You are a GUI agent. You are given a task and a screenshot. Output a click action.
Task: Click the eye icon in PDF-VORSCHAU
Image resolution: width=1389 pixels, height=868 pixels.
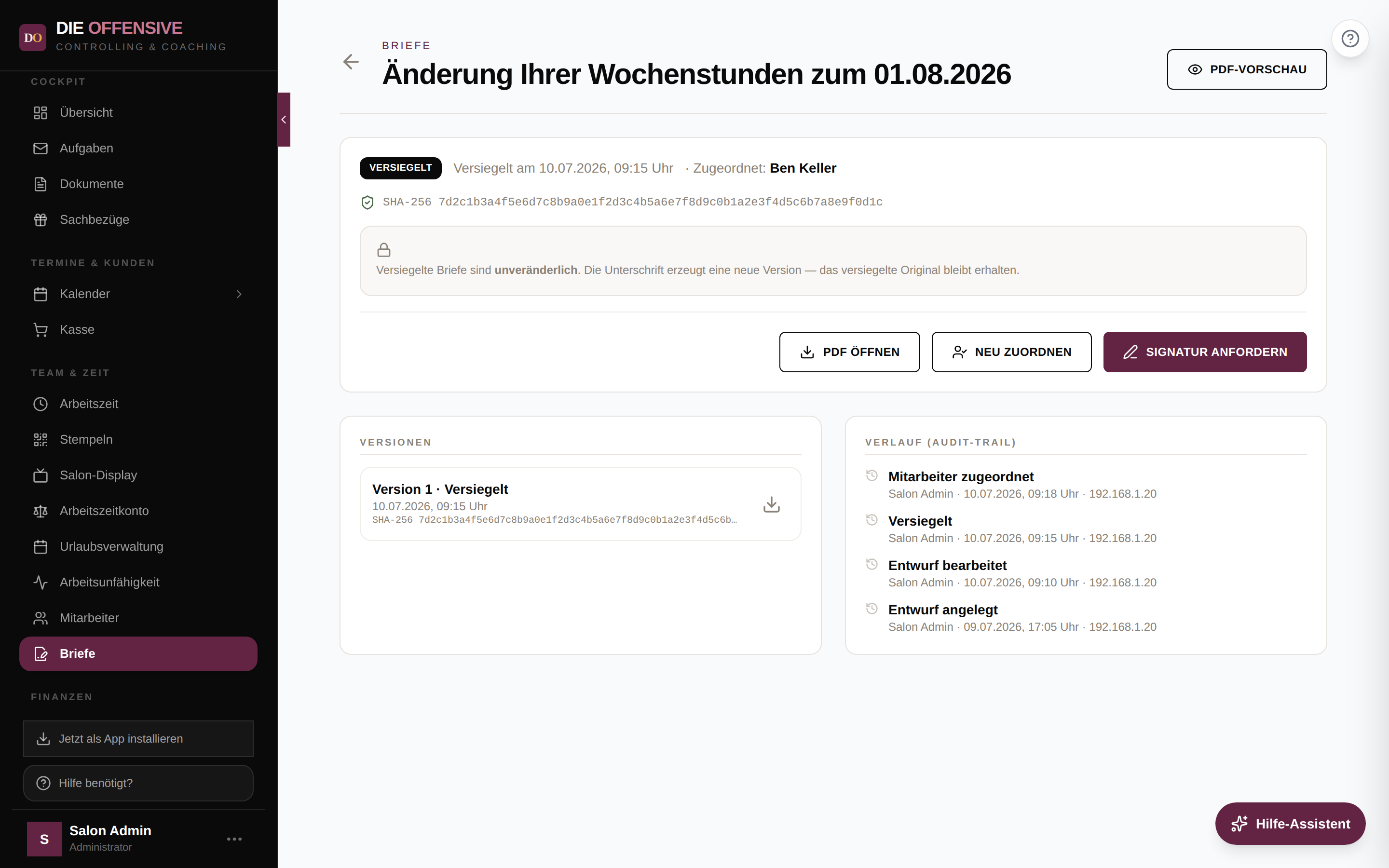point(1195,69)
